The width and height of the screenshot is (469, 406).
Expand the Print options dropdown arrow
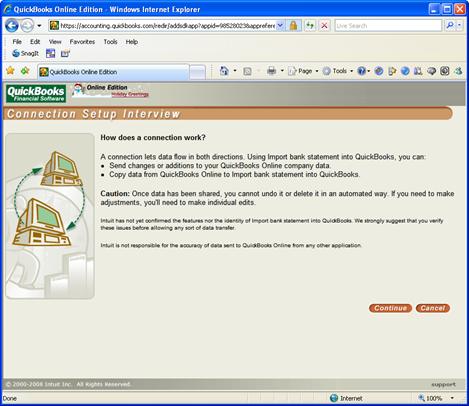pyautogui.click(x=282, y=71)
